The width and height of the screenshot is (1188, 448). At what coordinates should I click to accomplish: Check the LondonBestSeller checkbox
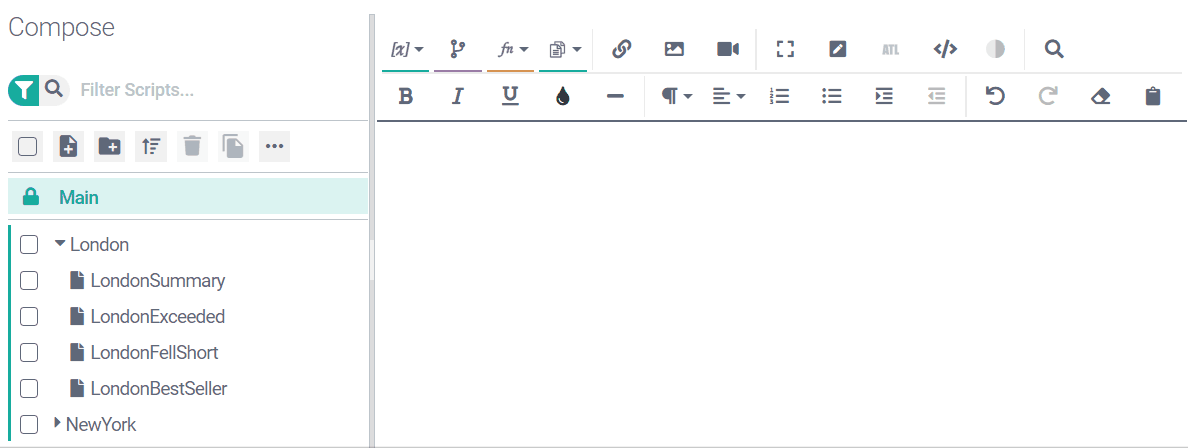(x=29, y=389)
